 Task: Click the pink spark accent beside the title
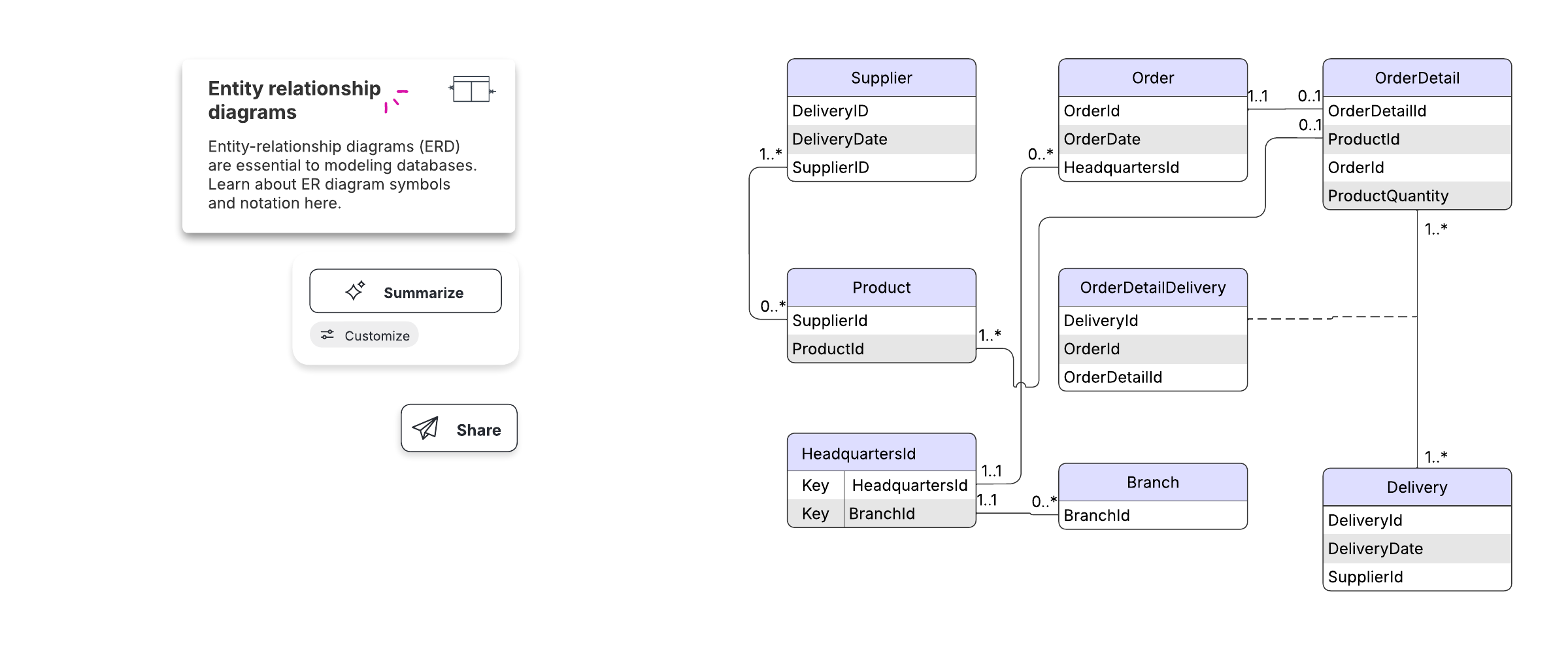pos(395,100)
